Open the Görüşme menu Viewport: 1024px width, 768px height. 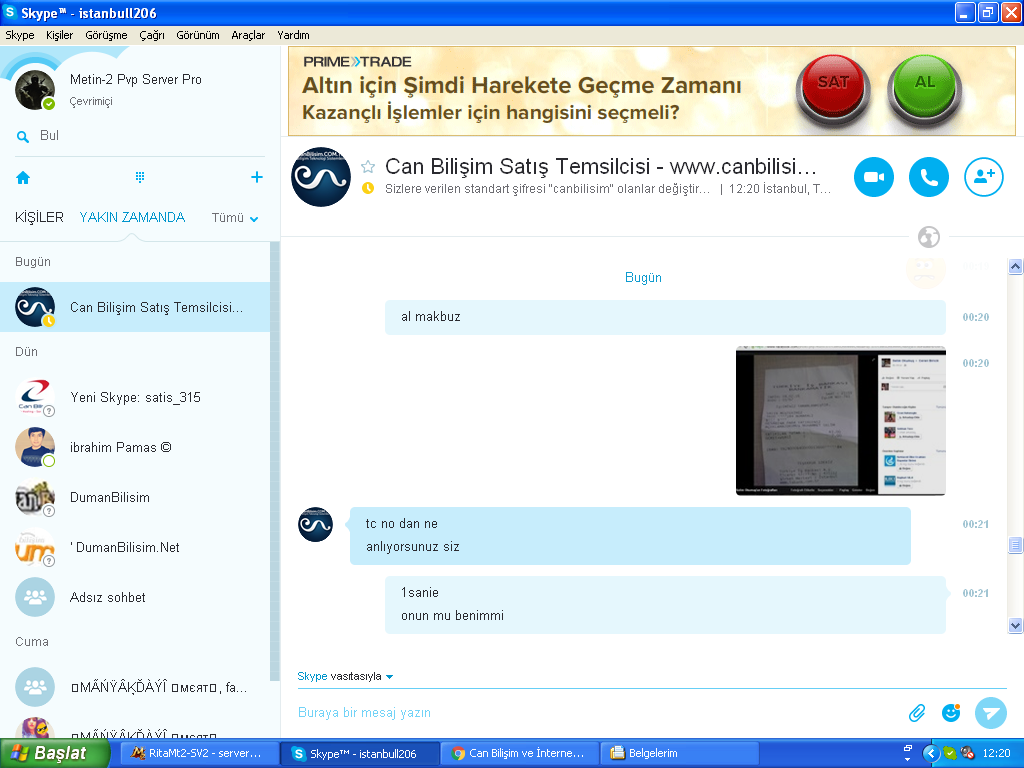pos(106,35)
